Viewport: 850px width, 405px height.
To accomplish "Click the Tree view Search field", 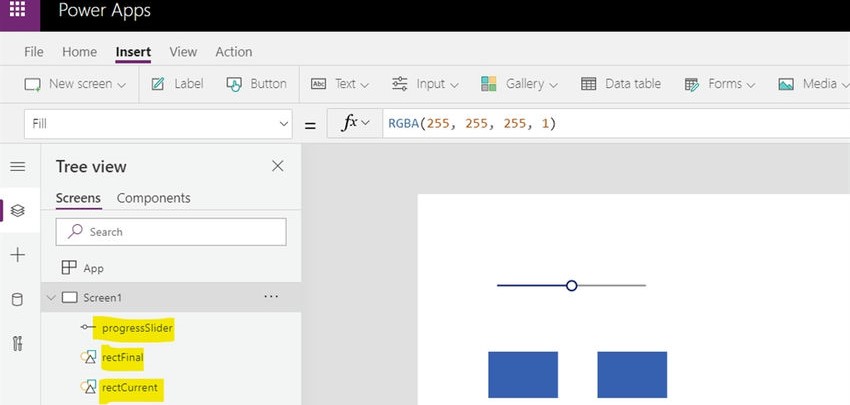I will (171, 232).
